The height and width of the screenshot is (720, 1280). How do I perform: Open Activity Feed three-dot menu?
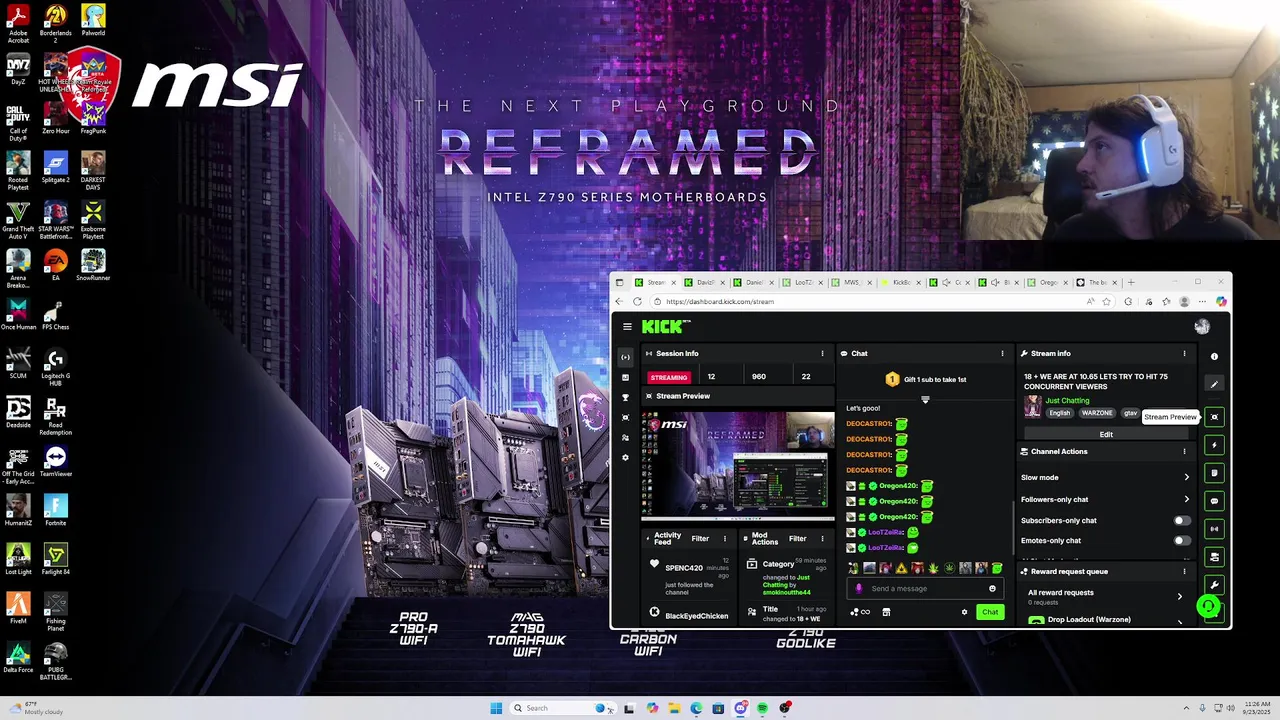pos(725,538)
